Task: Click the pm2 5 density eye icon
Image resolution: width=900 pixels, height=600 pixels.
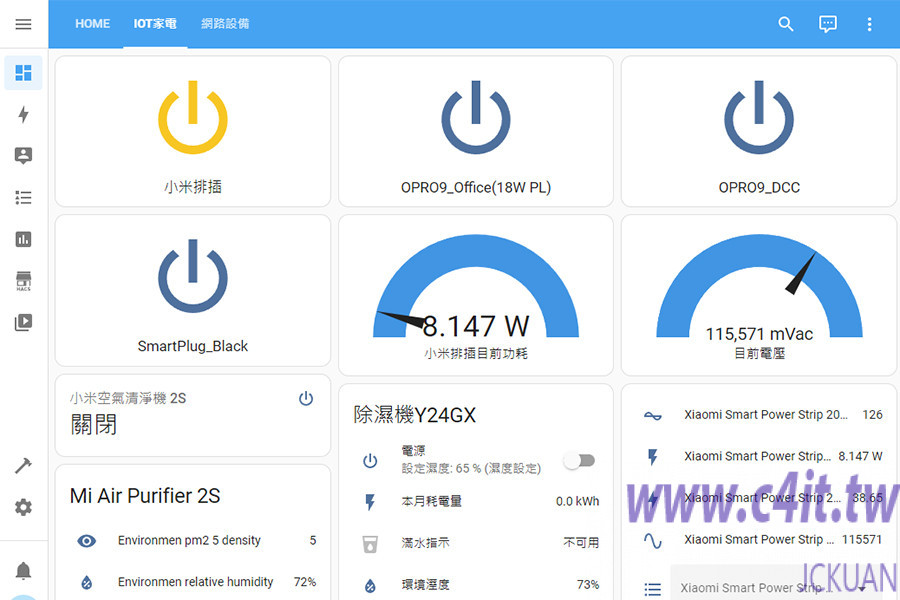Action: [x=87, y=541]
